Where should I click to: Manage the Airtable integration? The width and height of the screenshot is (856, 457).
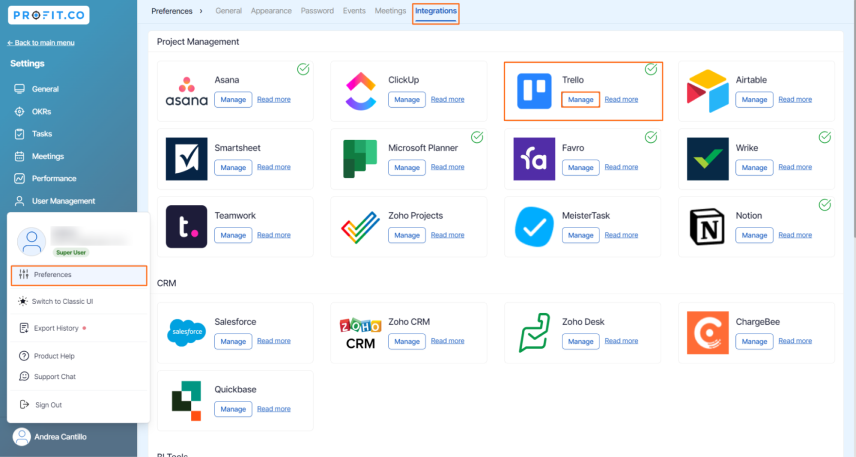tap(754, 99)
